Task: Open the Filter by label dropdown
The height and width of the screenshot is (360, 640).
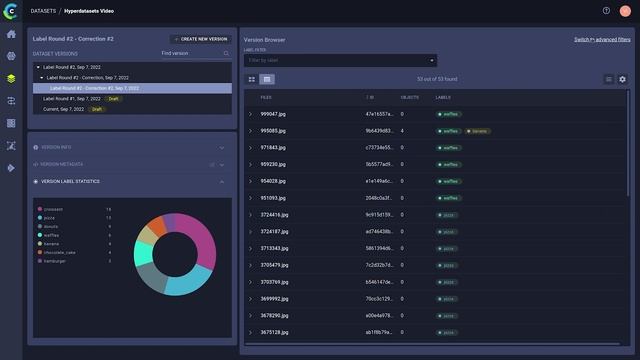Action: 340,60
